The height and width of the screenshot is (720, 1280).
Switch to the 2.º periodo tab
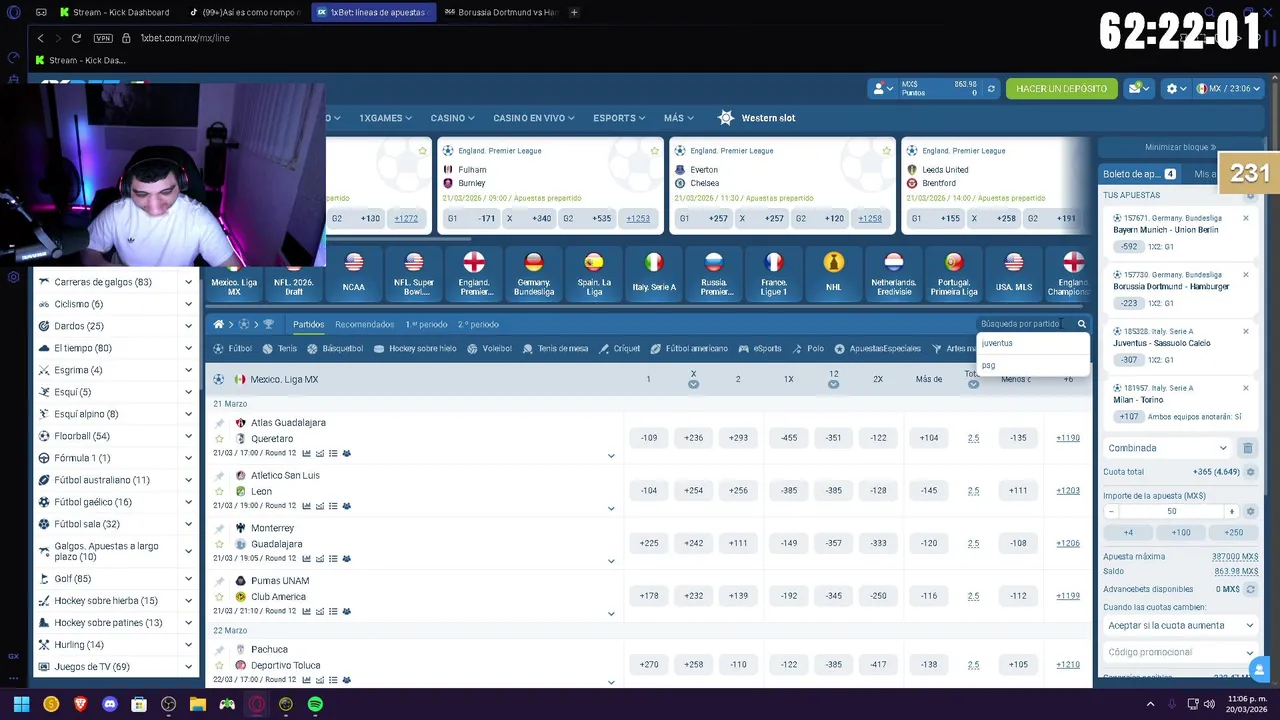click(x=478, y=324)
